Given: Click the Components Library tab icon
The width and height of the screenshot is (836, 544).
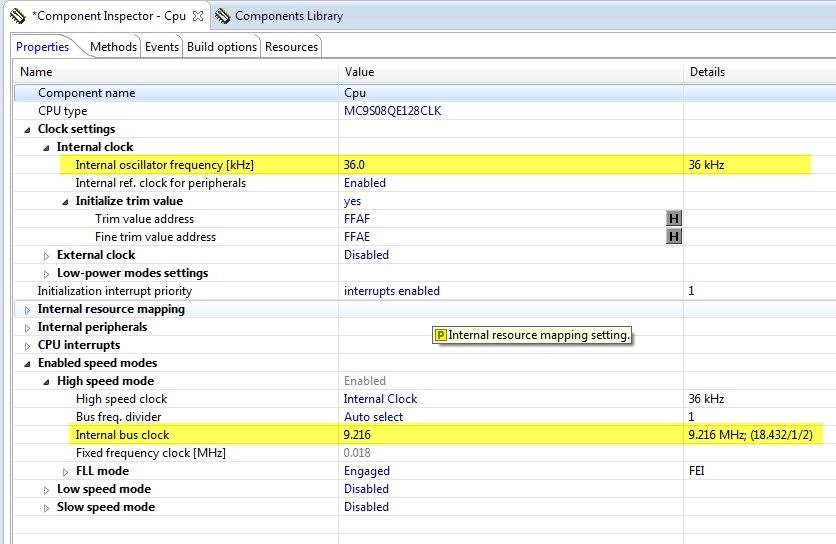Looking at the screenshot, I should coord(221,16).
